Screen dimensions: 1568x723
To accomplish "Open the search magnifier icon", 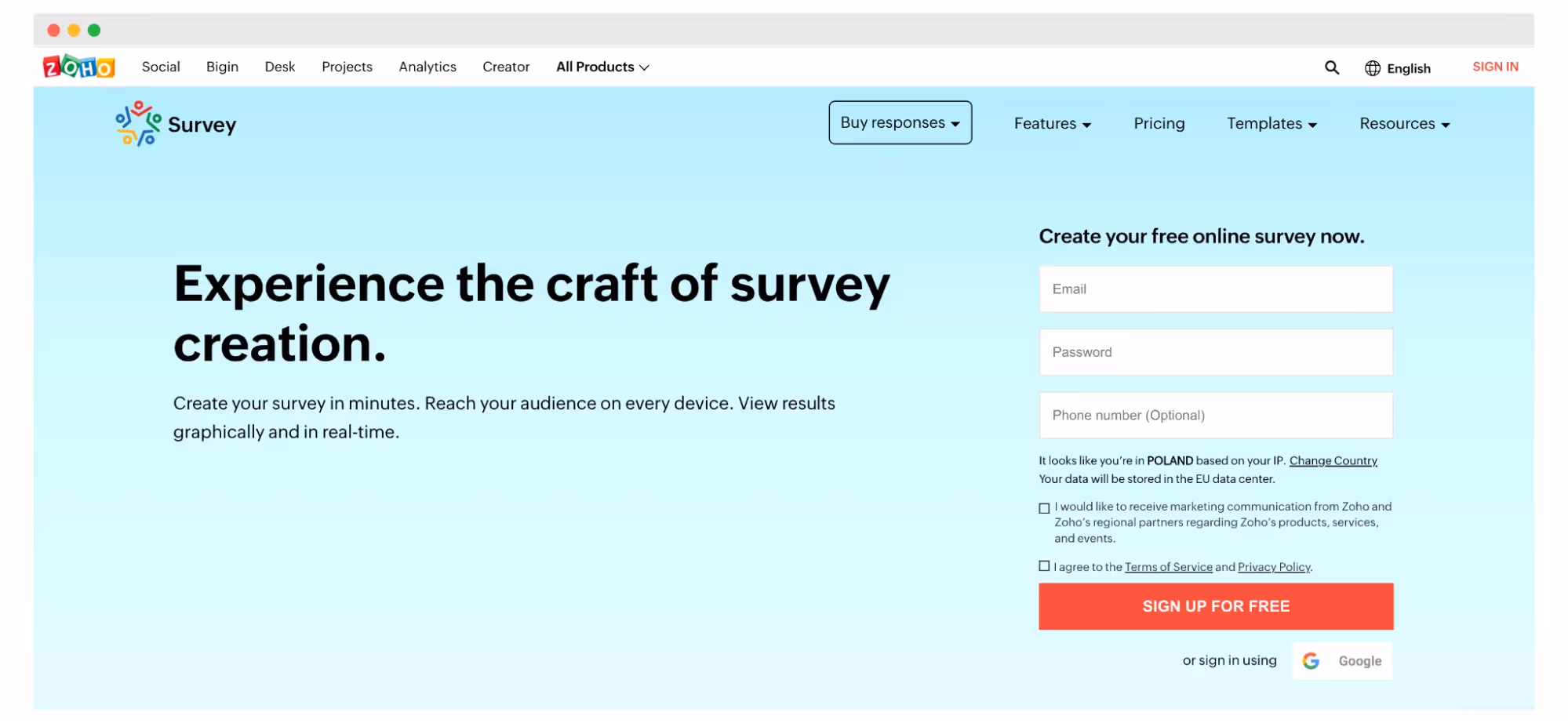I will [1332, 67].
